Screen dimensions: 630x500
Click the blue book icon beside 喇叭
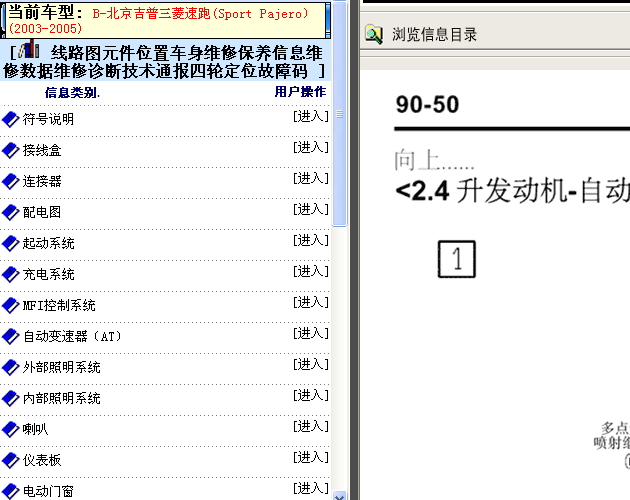point(10,429)
